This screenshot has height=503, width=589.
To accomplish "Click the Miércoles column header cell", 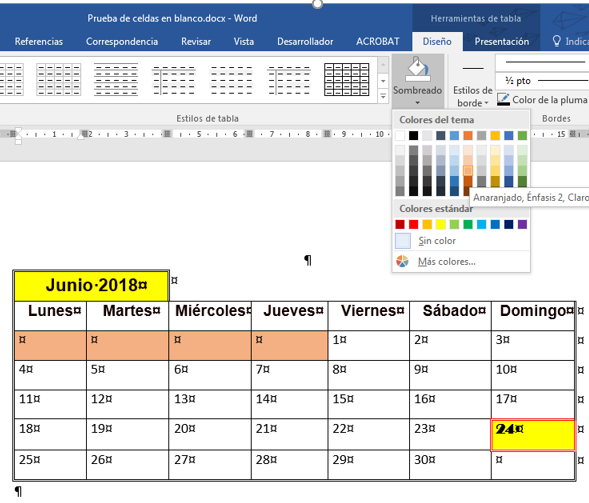I will [x=210, y=316].
